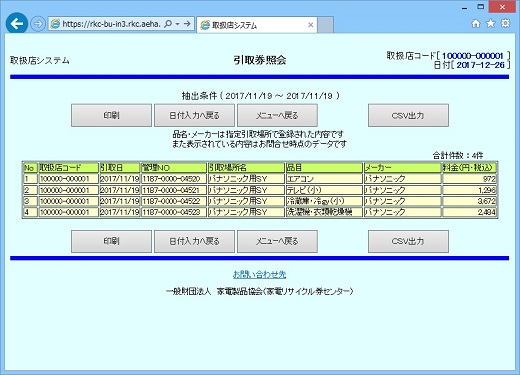Open favorites star icon
Viewport: 520px width, 375px height.
pos(491,23)
